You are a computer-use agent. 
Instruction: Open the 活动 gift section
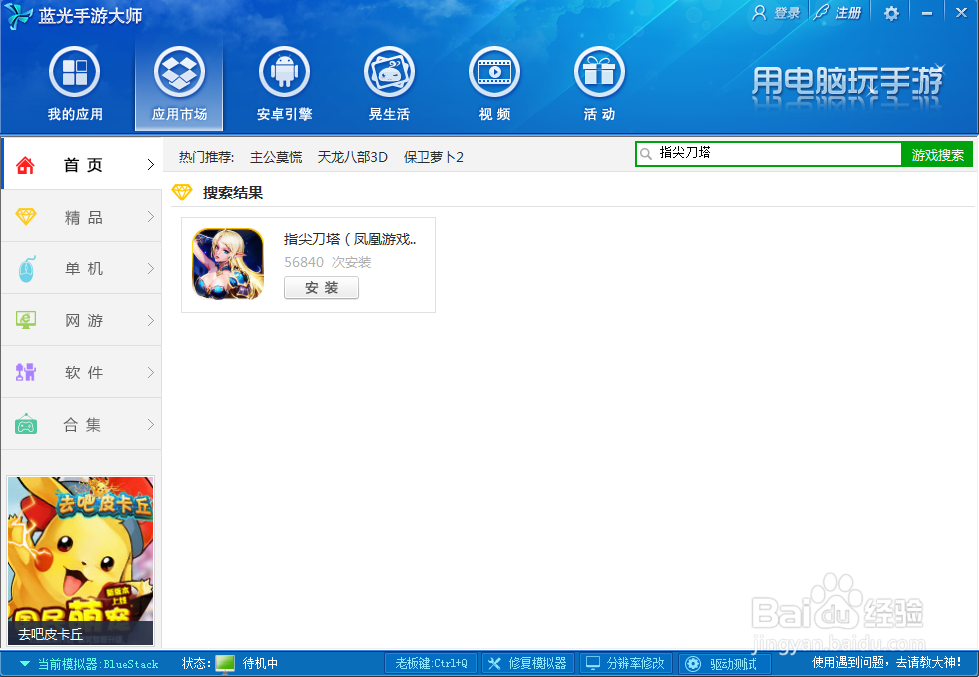tap(599, 84)
